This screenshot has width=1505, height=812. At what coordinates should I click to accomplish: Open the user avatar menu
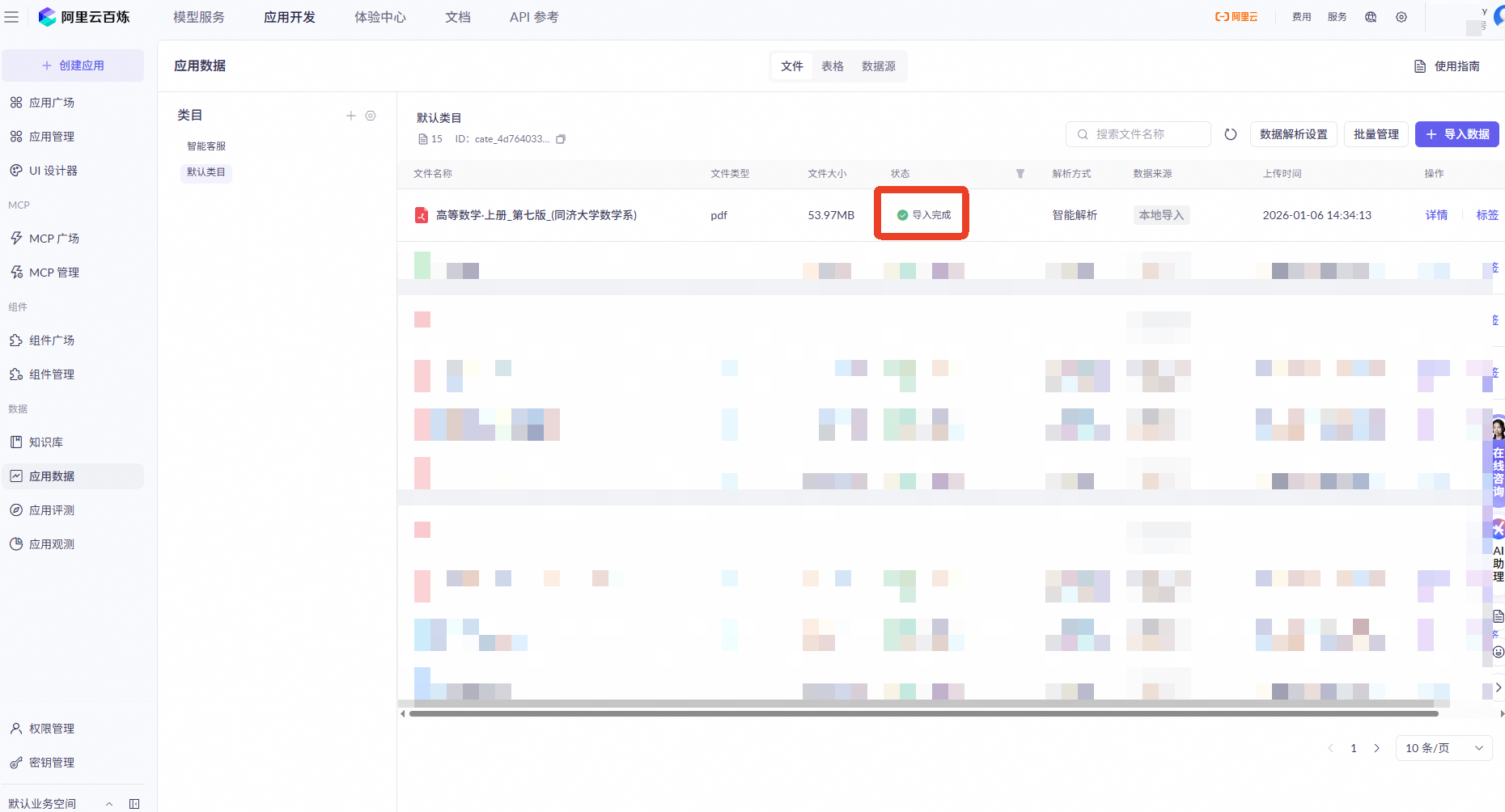[1499, 17]
